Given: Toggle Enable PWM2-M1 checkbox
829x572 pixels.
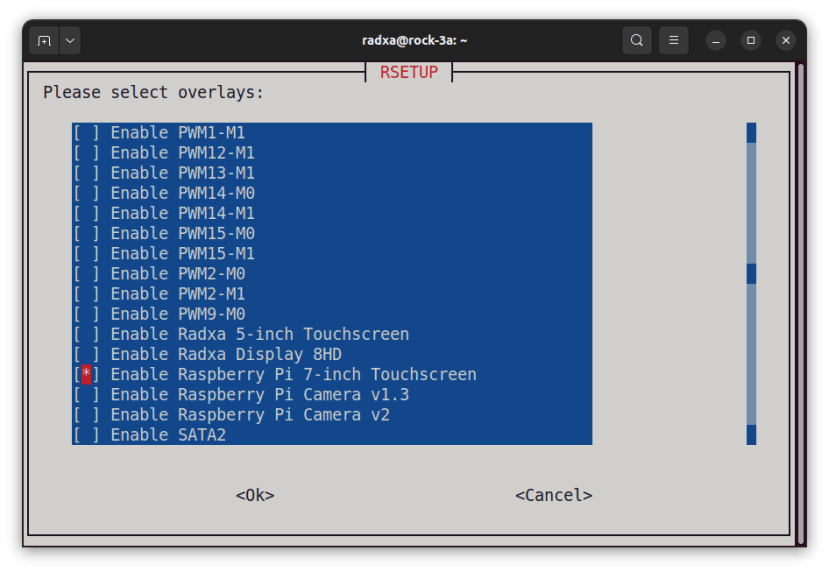Looking at the screenshot, I should [86, 293].
